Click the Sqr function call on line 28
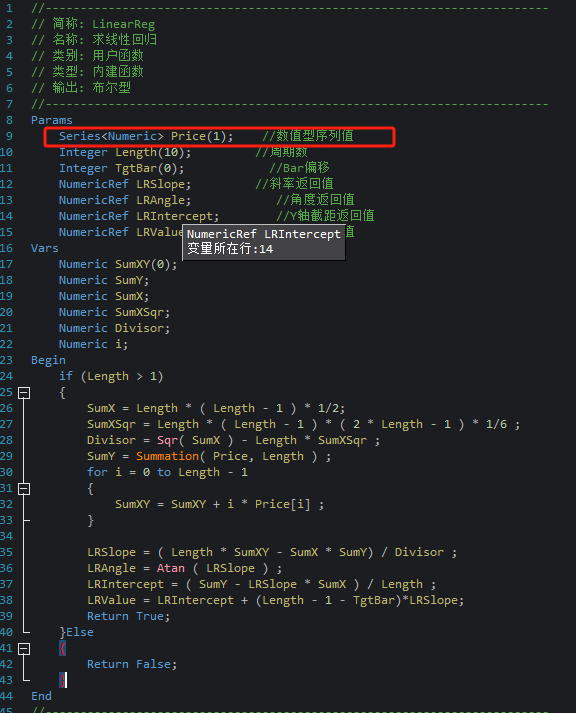Screen dimensions: 576x713 [x=167, y=440]
